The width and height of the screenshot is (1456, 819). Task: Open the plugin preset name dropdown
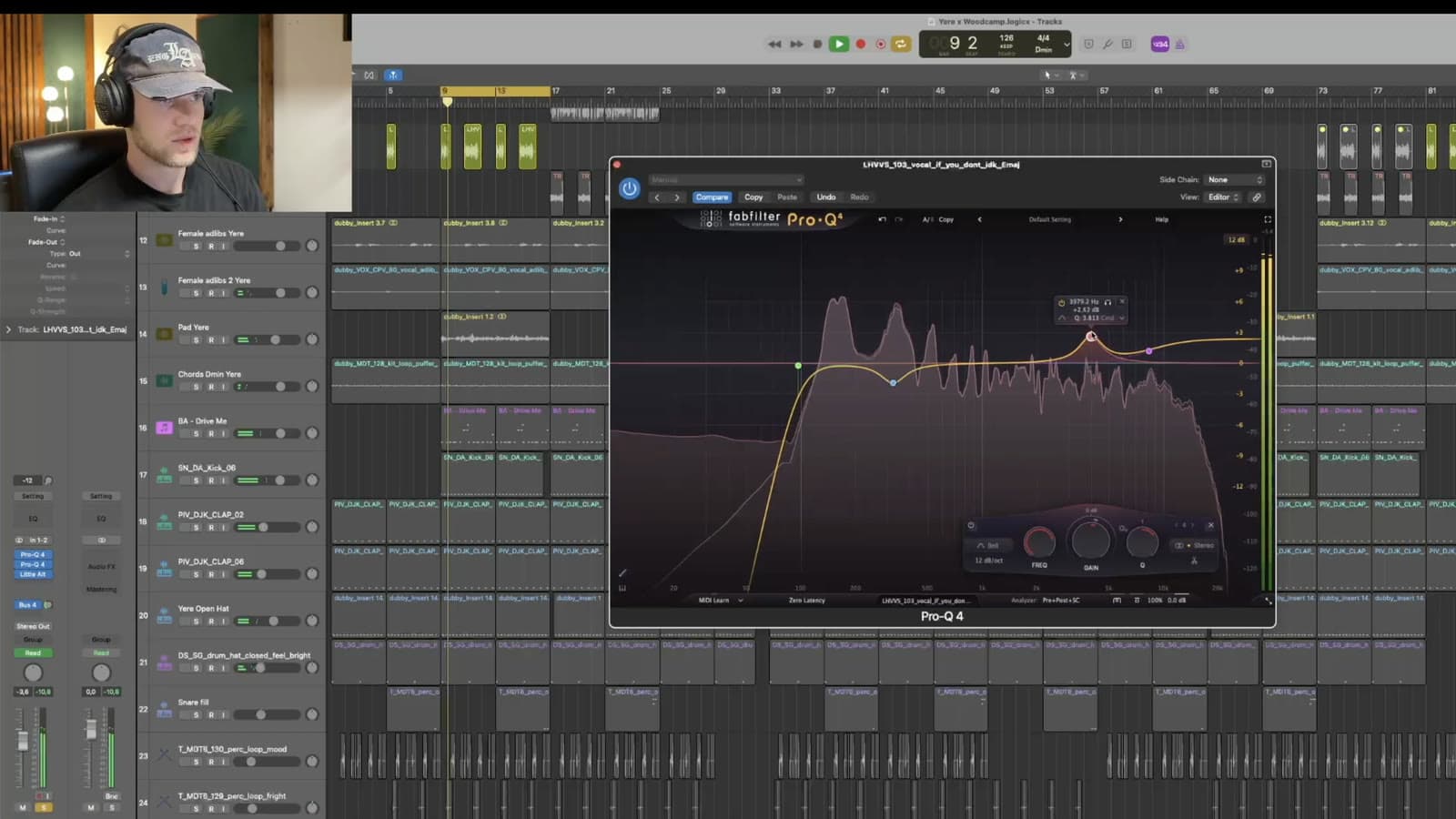tap(726, 179)
